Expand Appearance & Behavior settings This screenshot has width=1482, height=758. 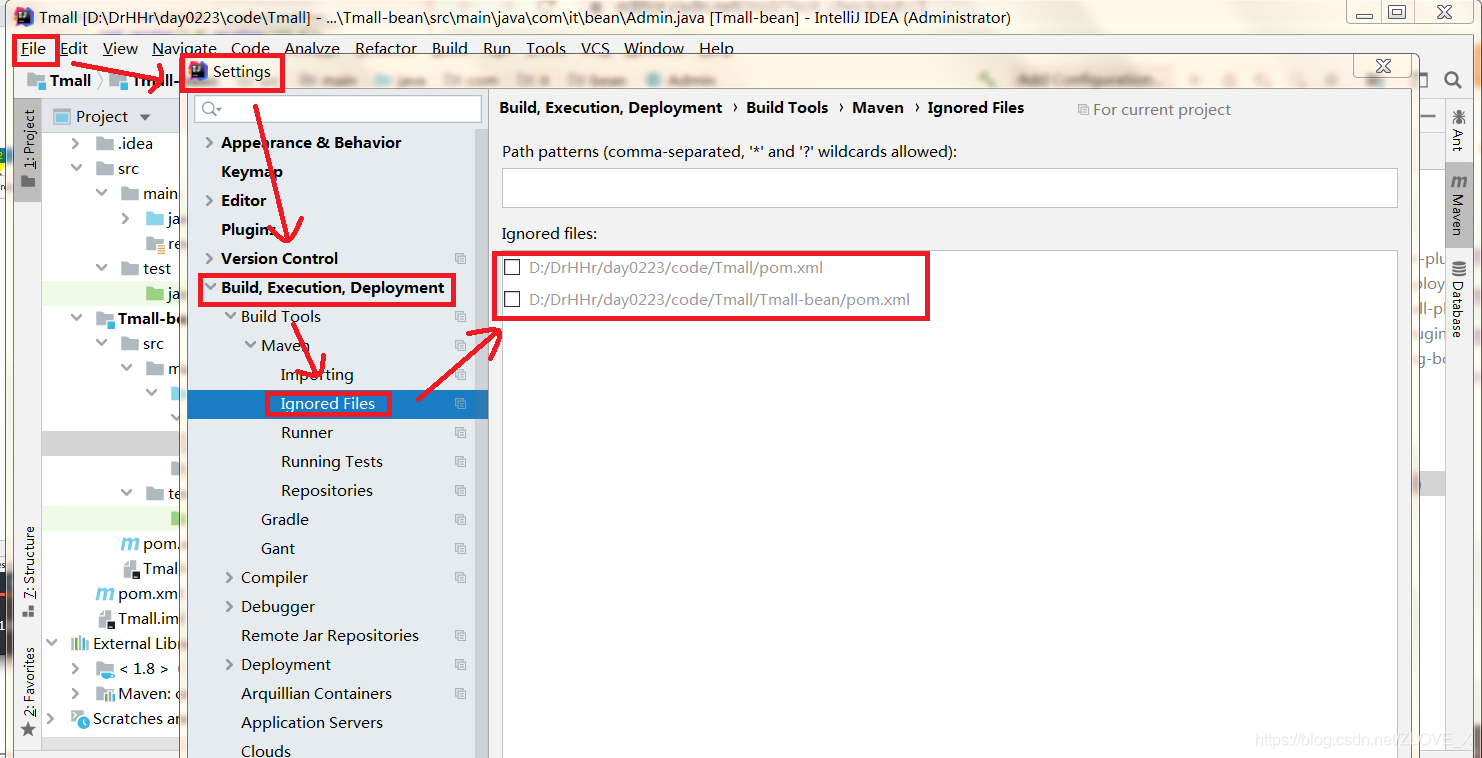(209, 143)
